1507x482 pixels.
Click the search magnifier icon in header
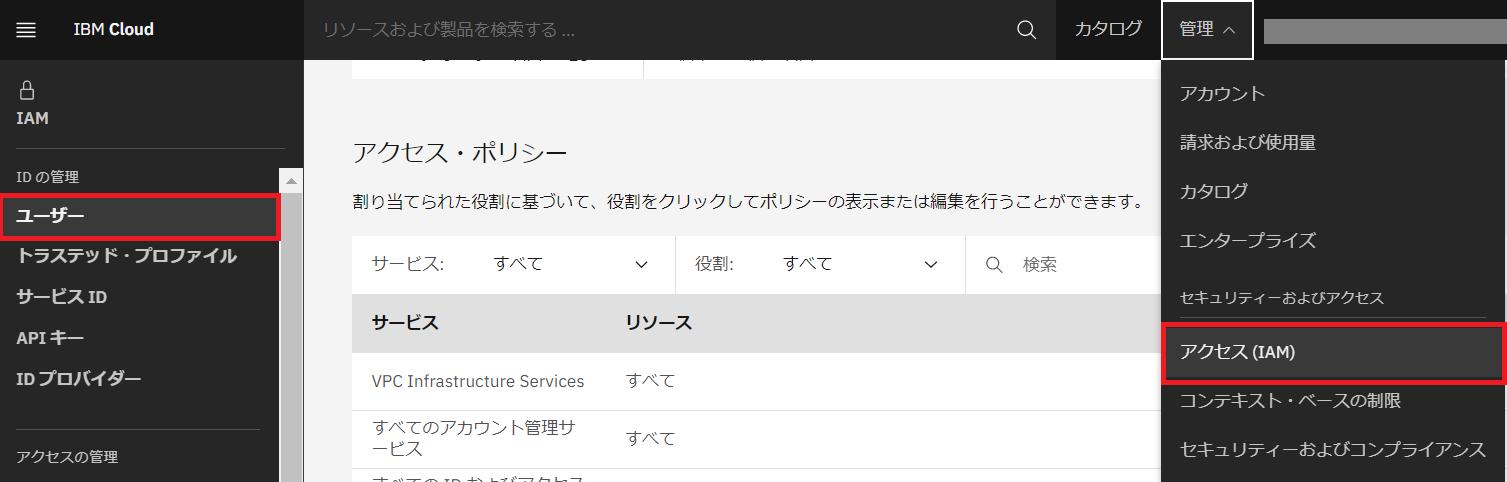point(1026,30)
